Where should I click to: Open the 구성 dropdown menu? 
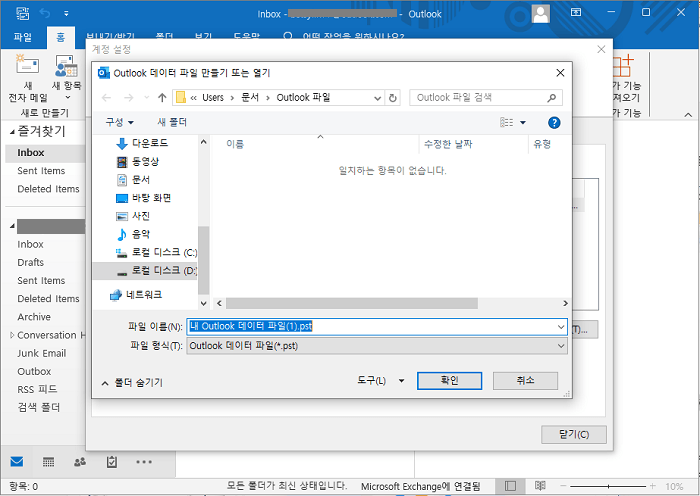[x=119, y=122]
